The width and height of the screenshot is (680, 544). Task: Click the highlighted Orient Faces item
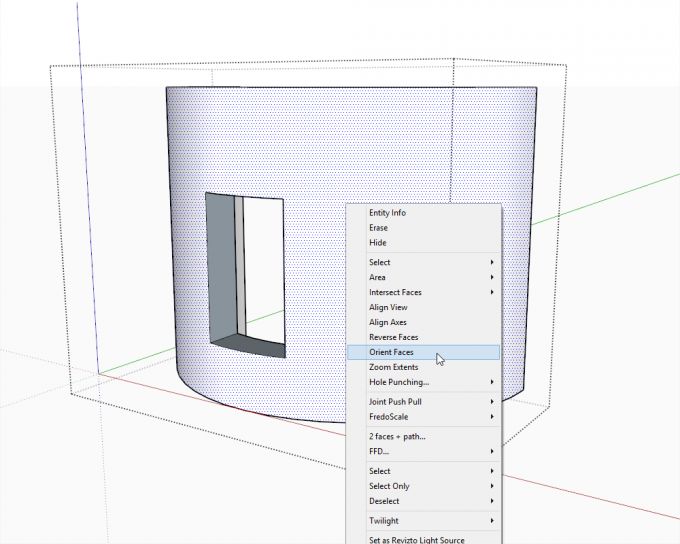[391, 353]
